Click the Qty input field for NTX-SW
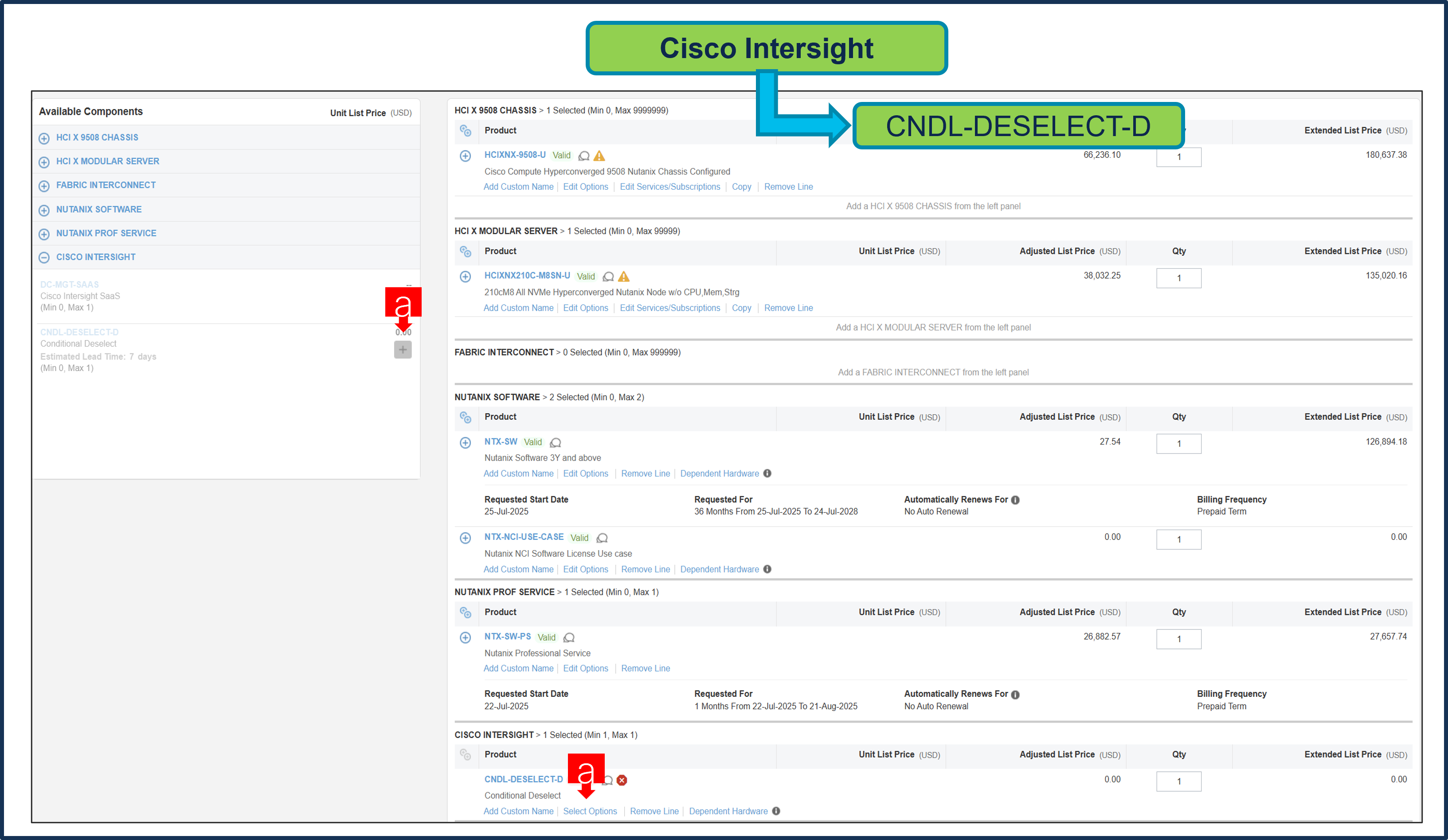The image size is (1448, 840). click(1178, 444)
